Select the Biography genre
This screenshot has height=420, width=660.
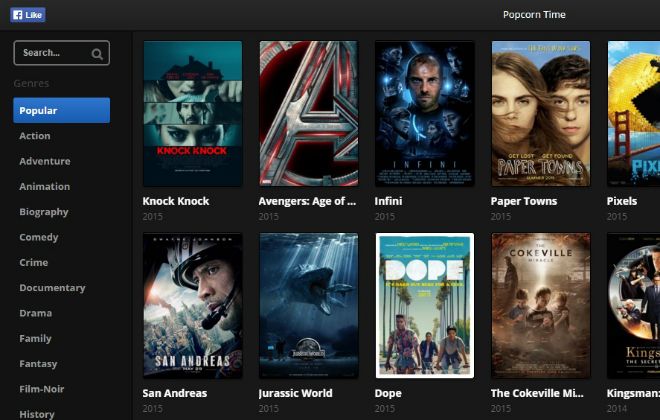pos(44,212)
